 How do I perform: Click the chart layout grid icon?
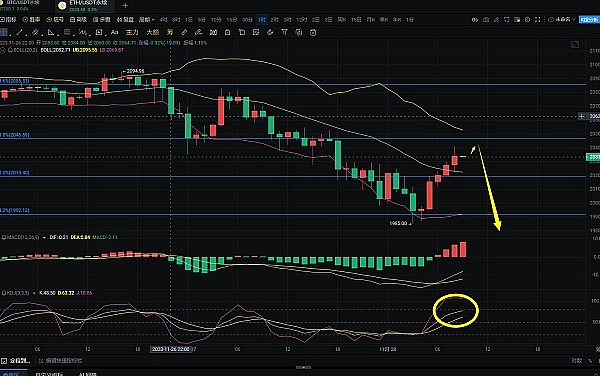[x=517, y=20]
